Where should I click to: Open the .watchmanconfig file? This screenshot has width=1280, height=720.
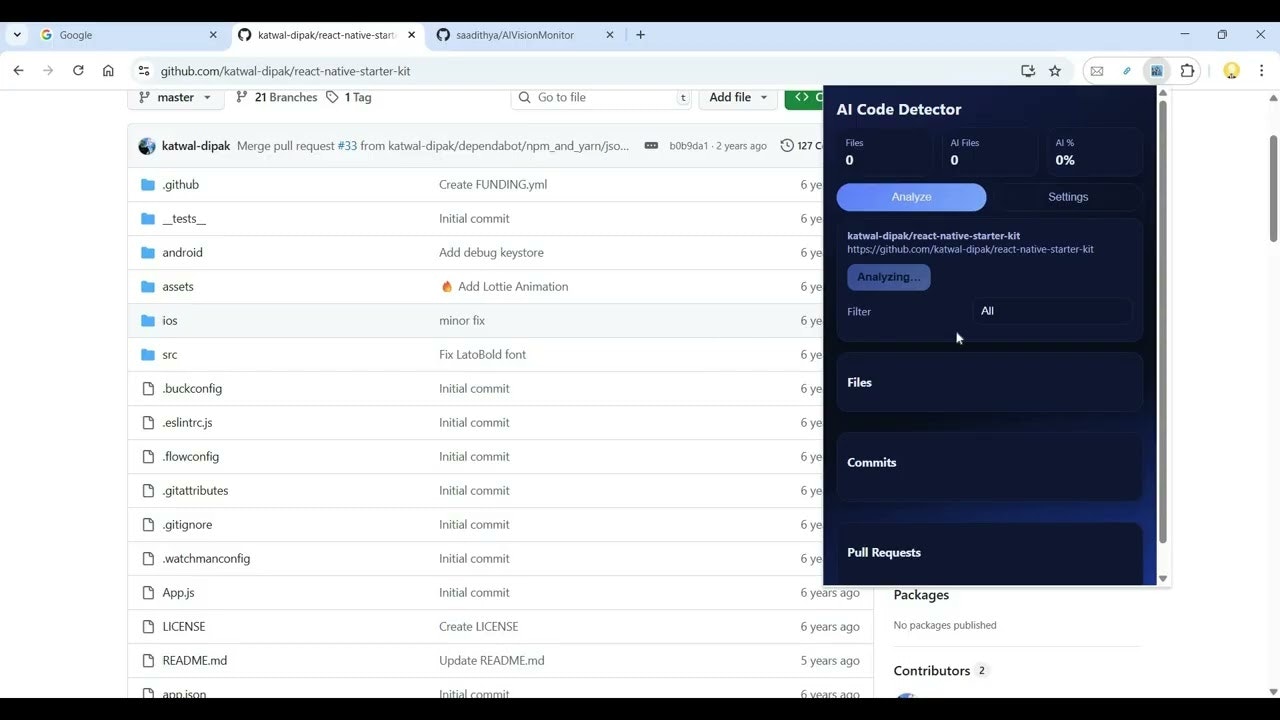pyautogui.click(x=206, y=558)
